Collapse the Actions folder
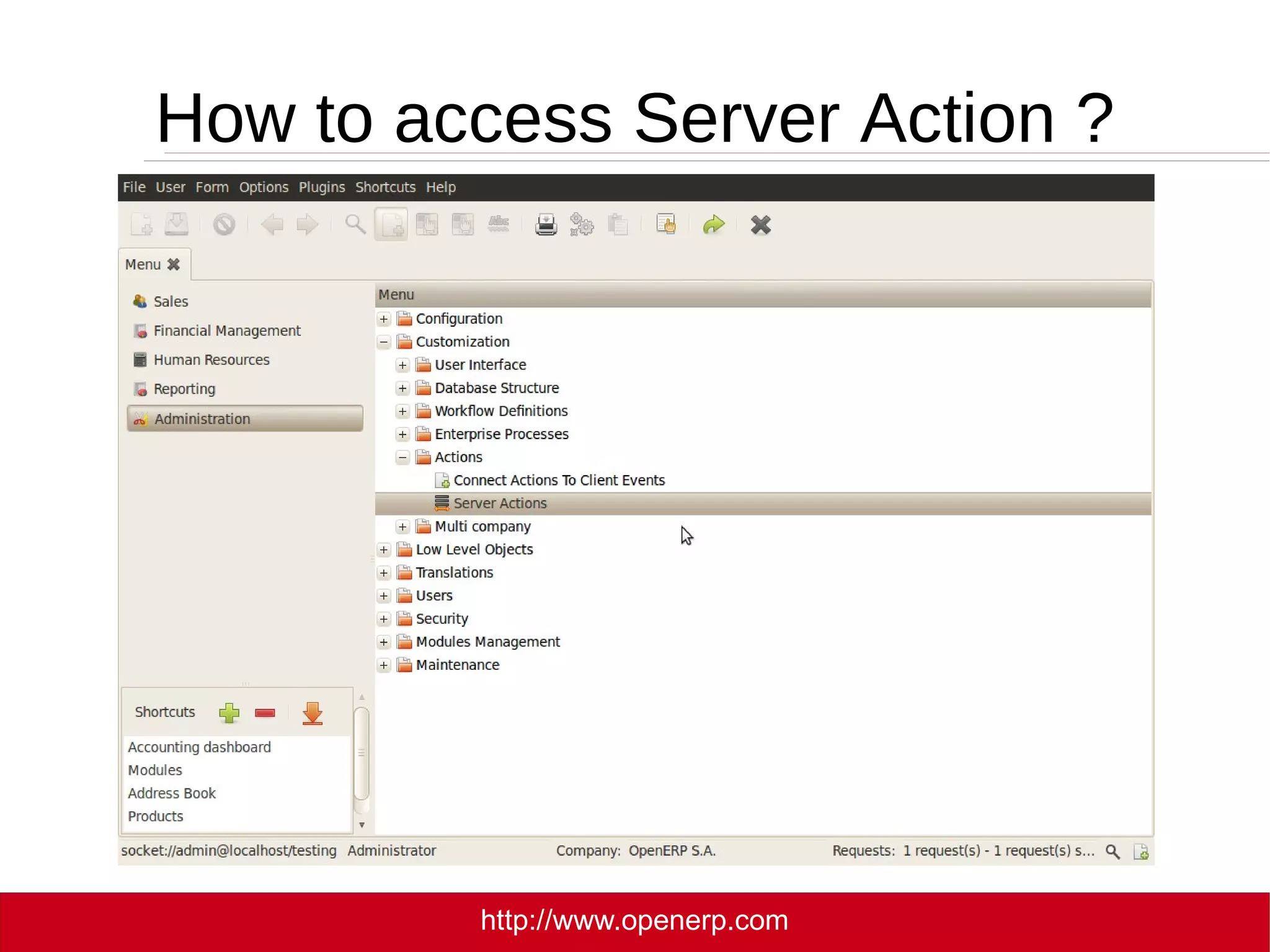This screenshot has width=1270, height=952. (x=402, y=457)
